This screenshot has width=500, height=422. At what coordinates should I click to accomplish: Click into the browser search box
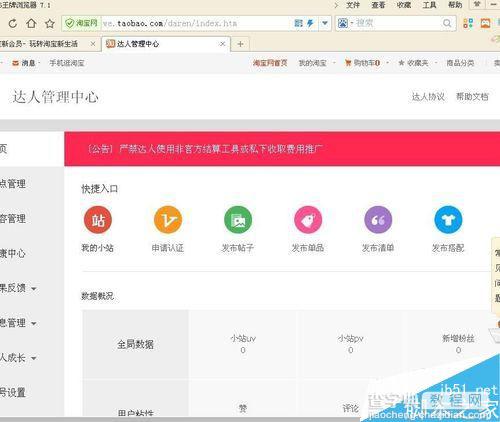397,23
